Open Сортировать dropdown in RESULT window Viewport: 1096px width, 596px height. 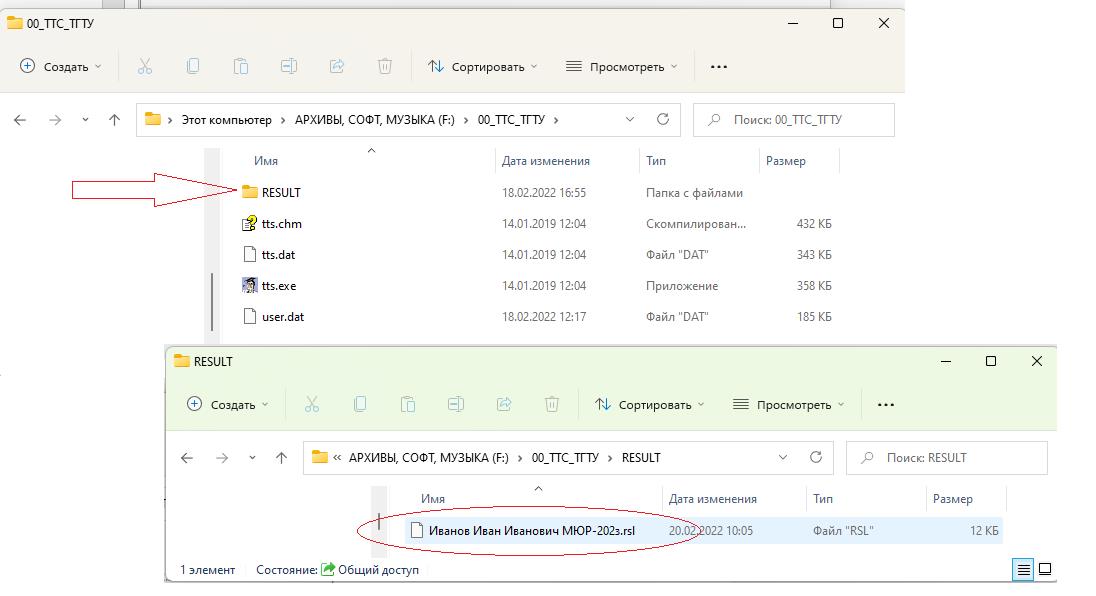pos(650,405)
